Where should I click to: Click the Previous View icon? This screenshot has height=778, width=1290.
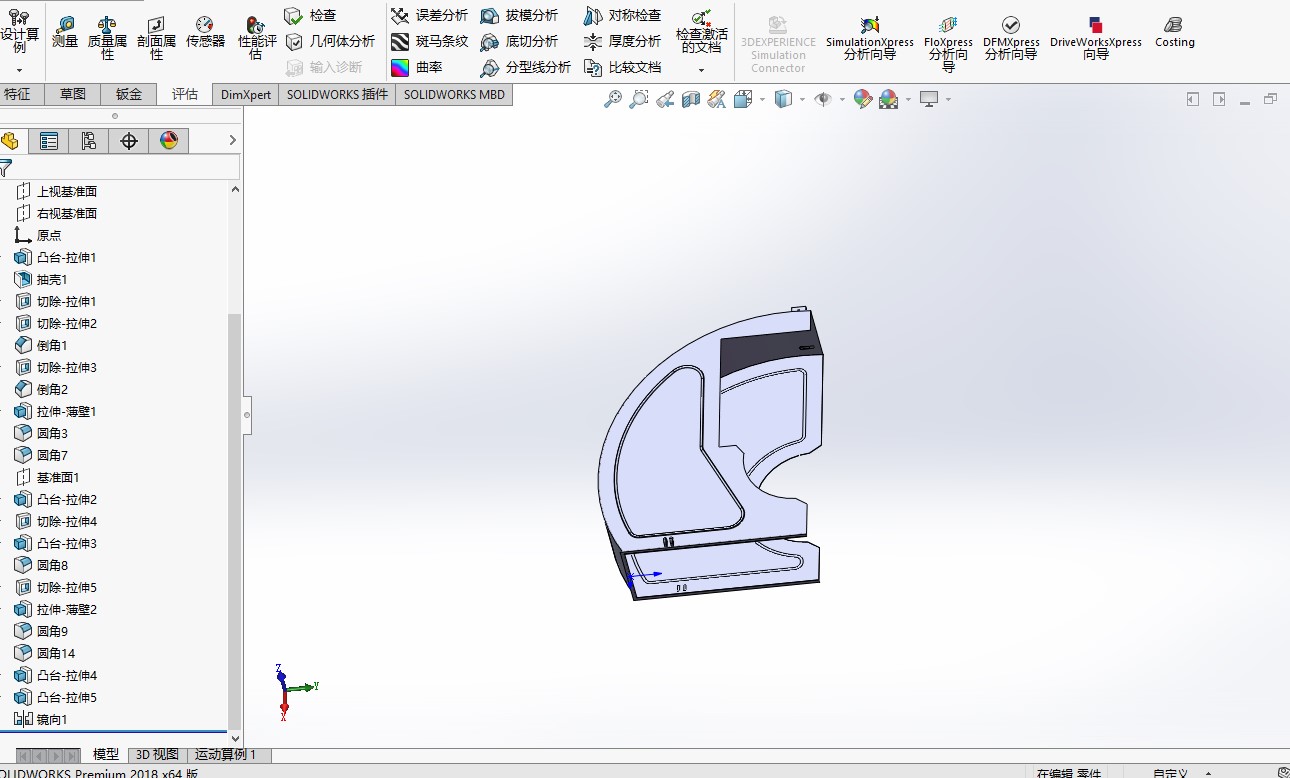[x=665, y=99]
